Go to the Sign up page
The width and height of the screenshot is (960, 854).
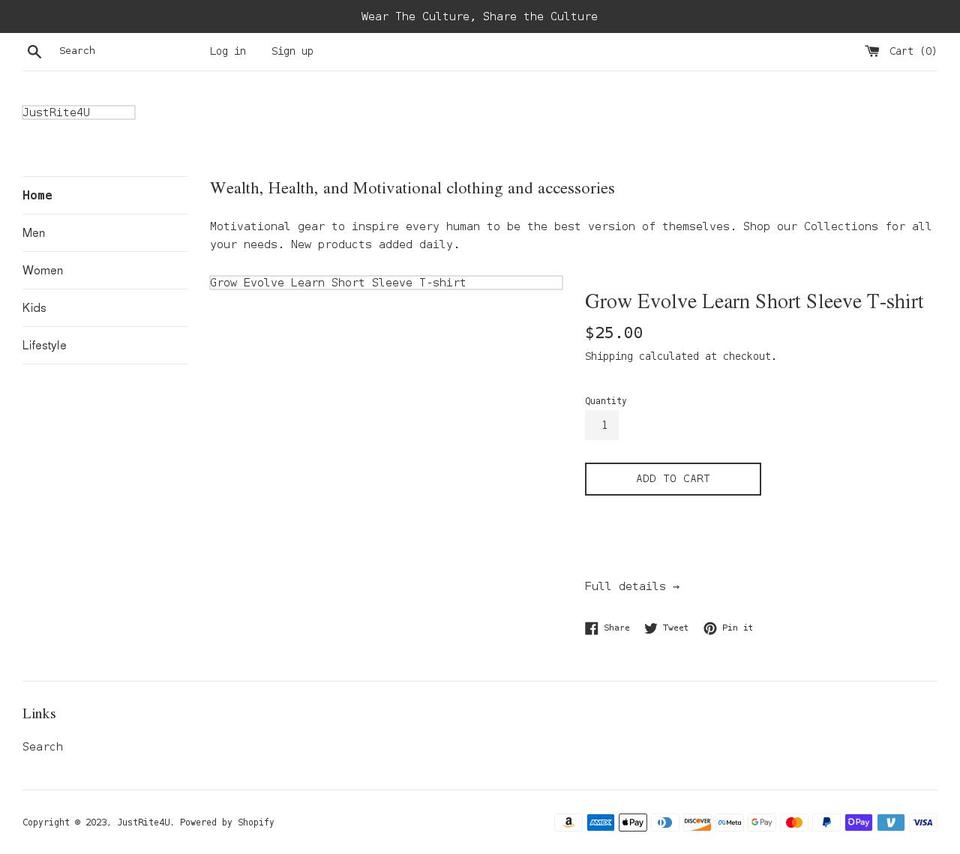tap(292, 51)
